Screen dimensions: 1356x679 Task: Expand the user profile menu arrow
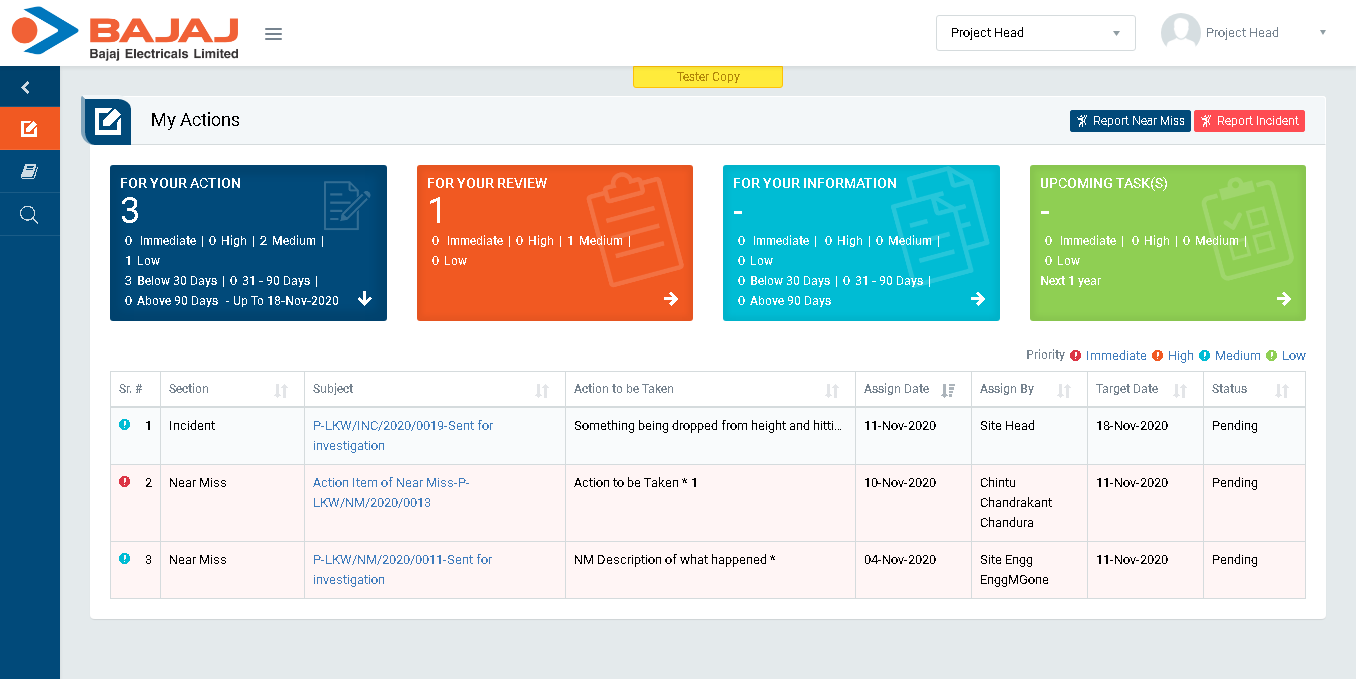pos(1323,33)
